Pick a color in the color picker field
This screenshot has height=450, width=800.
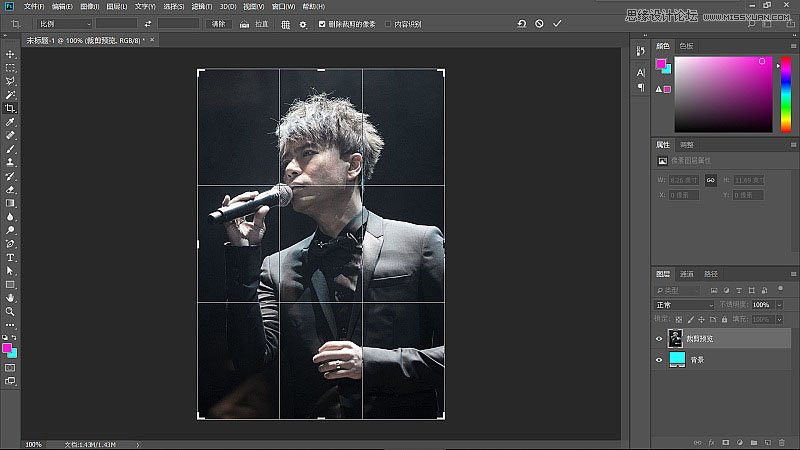722,93
